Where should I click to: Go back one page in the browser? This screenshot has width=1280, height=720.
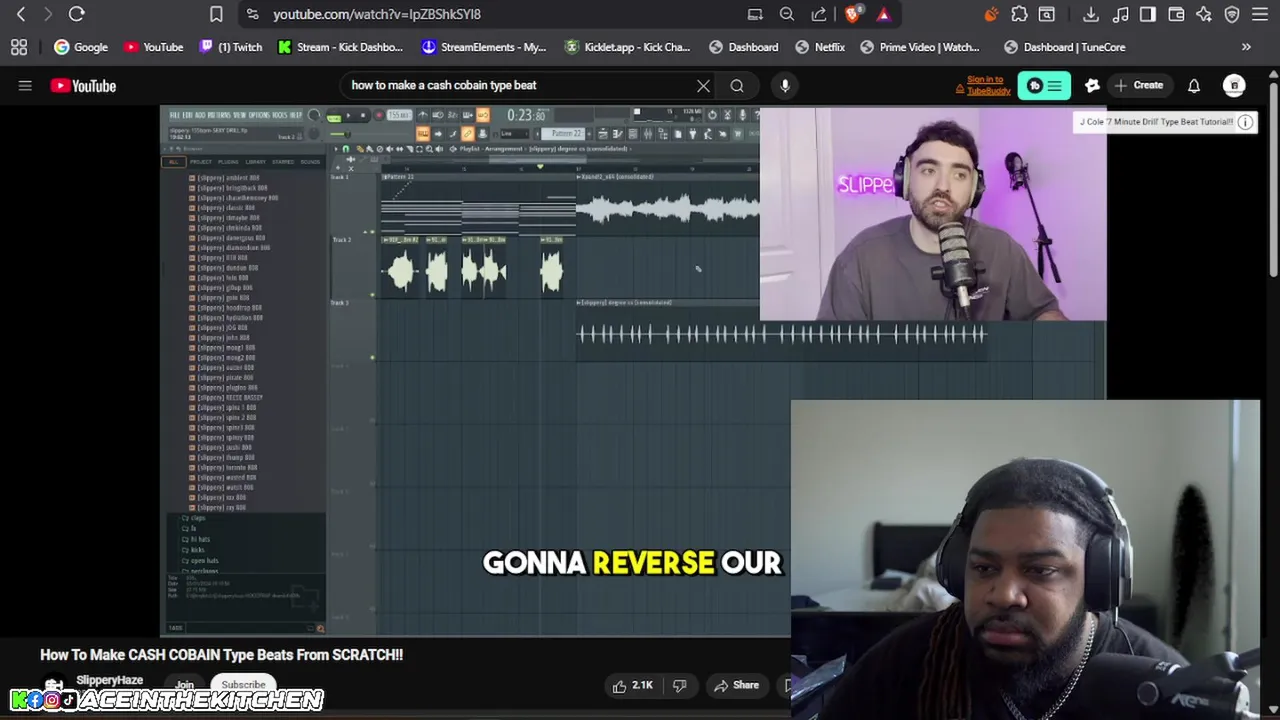(21, 14)
